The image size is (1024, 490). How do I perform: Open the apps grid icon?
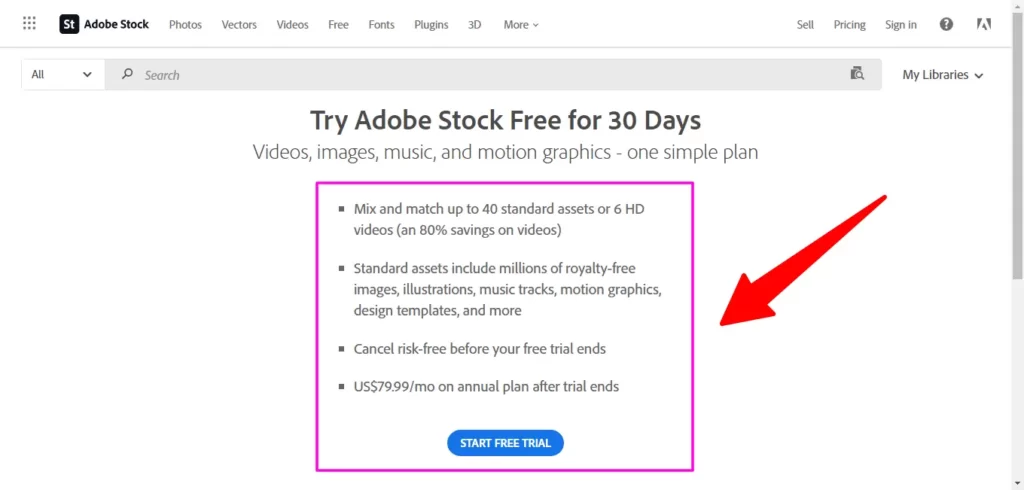(29, 24)
